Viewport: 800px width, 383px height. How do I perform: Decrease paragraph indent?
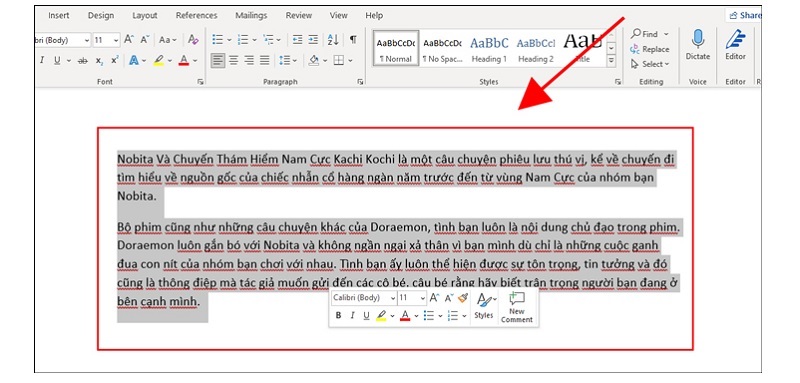pos(297,39)
